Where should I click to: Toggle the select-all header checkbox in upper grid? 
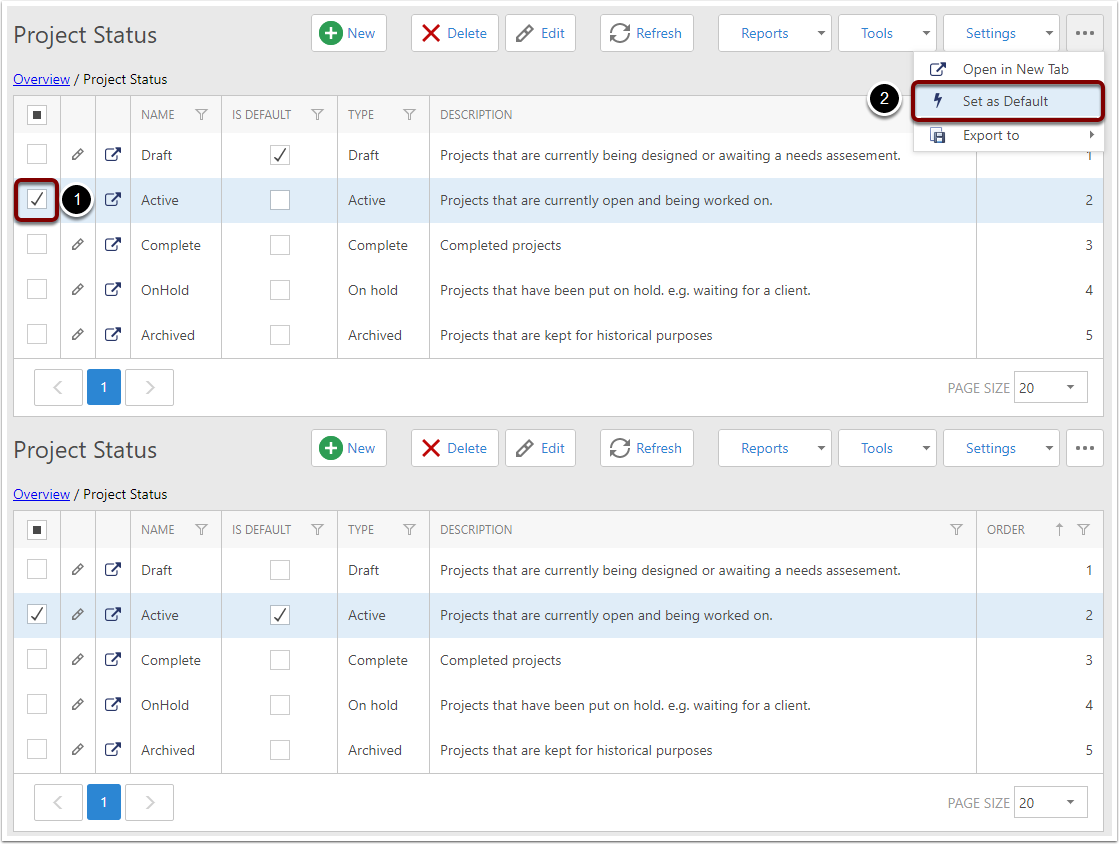tap(37, 115)
